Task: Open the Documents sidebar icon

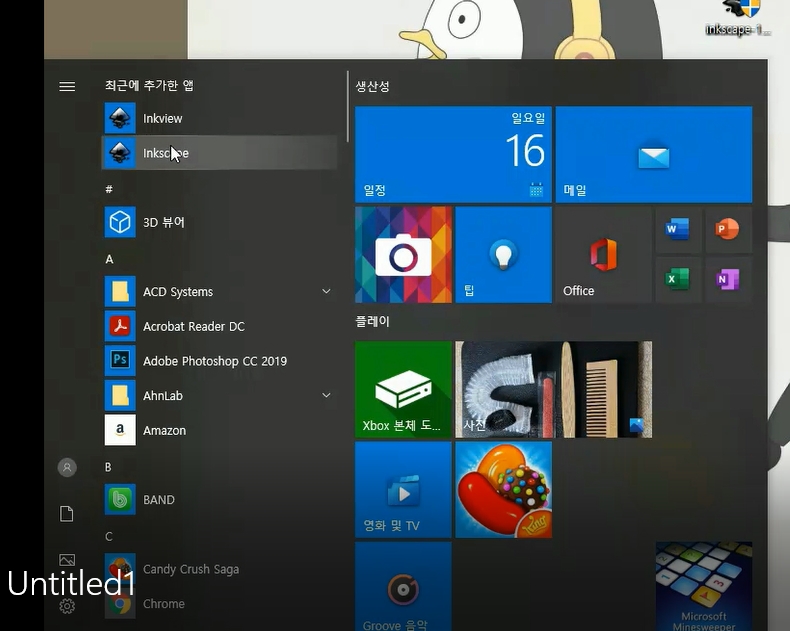Action: [x=67, y=514]
